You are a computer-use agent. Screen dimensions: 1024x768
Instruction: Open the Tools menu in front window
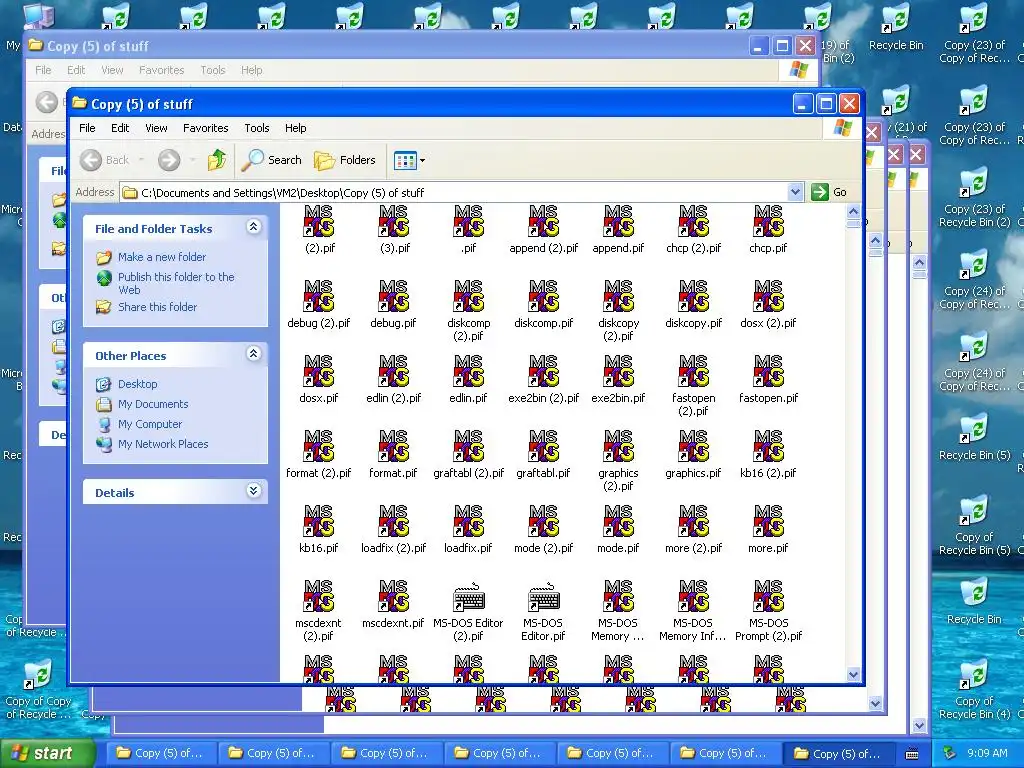[x=257, y=128]
